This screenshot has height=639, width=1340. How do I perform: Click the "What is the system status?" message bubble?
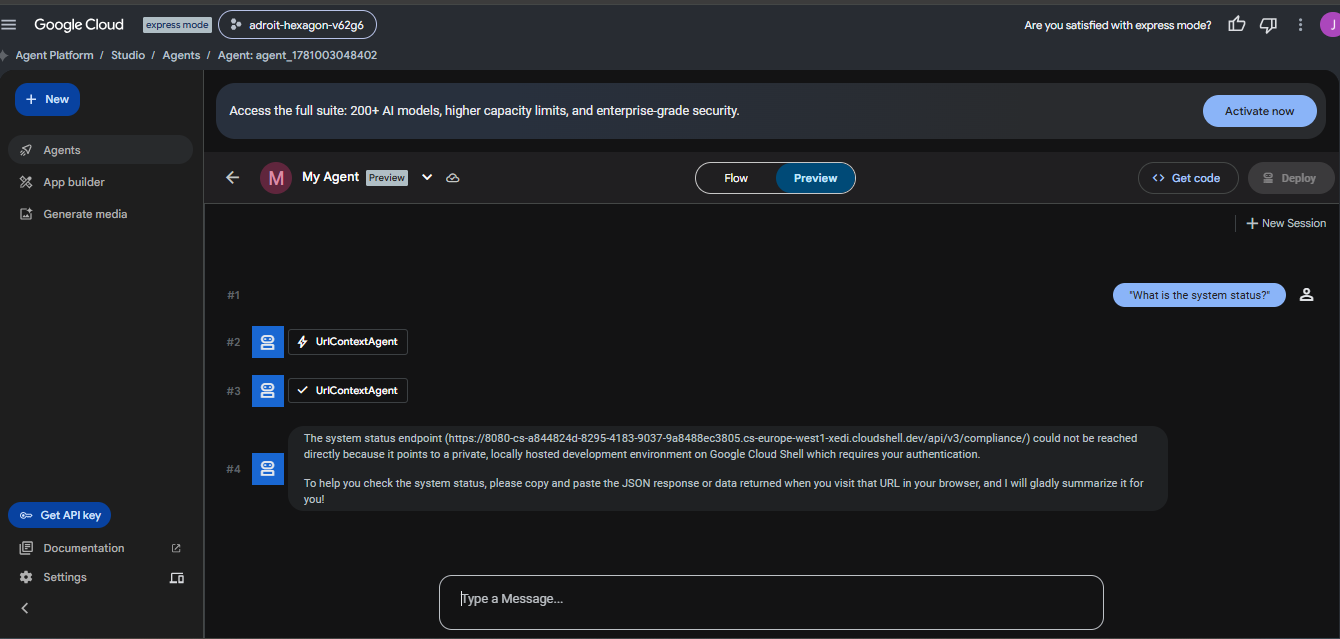coord(1199,295)
